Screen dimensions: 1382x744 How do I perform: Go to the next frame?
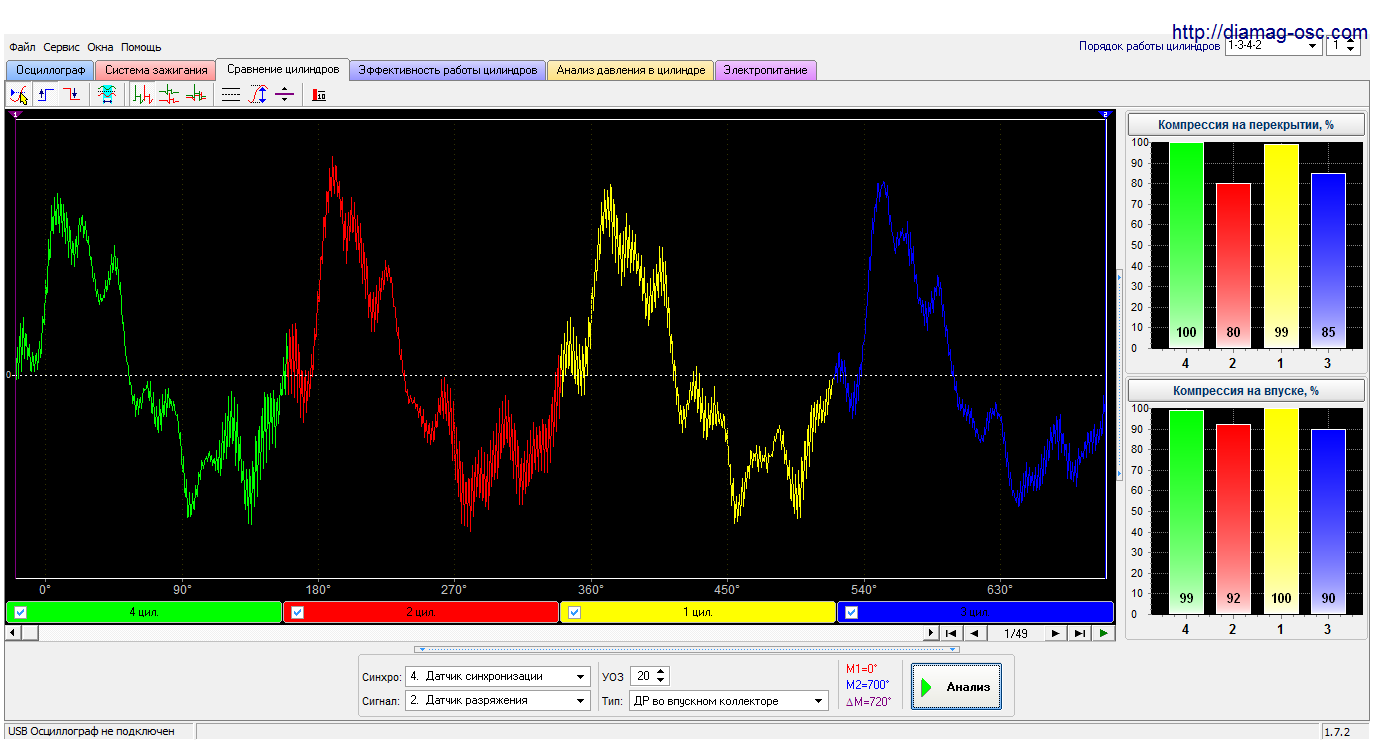(1056, 633)
